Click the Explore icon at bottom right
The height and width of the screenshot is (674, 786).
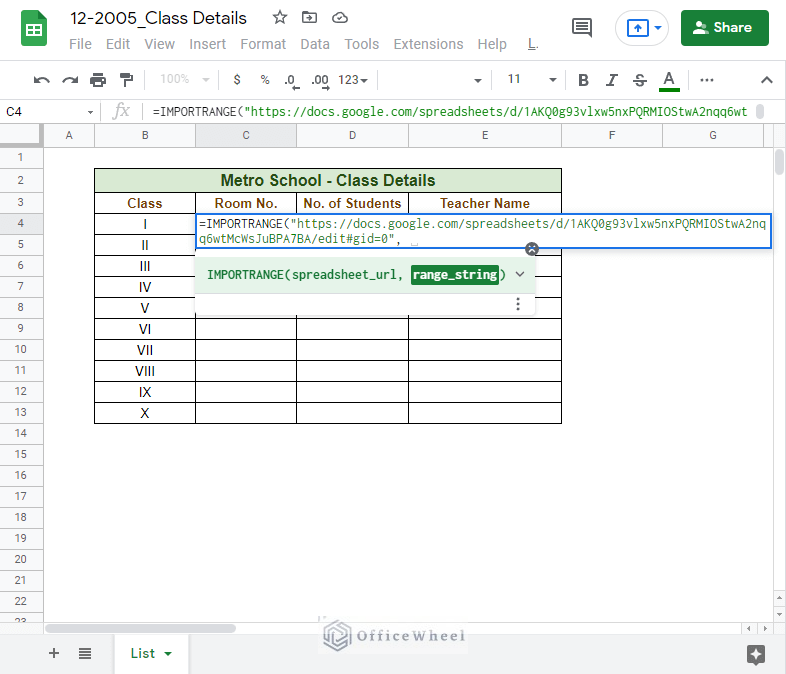(x=756, y=654)
